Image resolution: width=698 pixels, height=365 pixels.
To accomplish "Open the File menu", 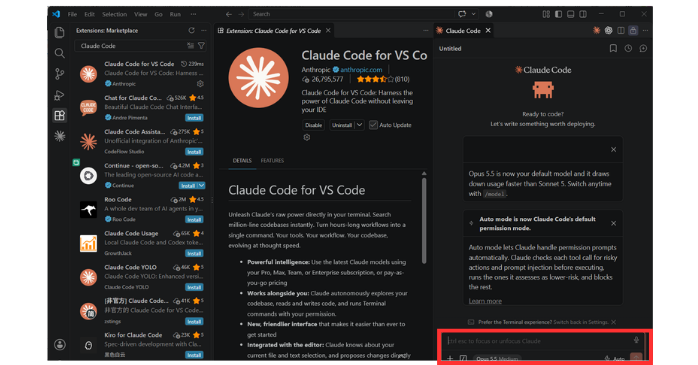I will [73, 14].
